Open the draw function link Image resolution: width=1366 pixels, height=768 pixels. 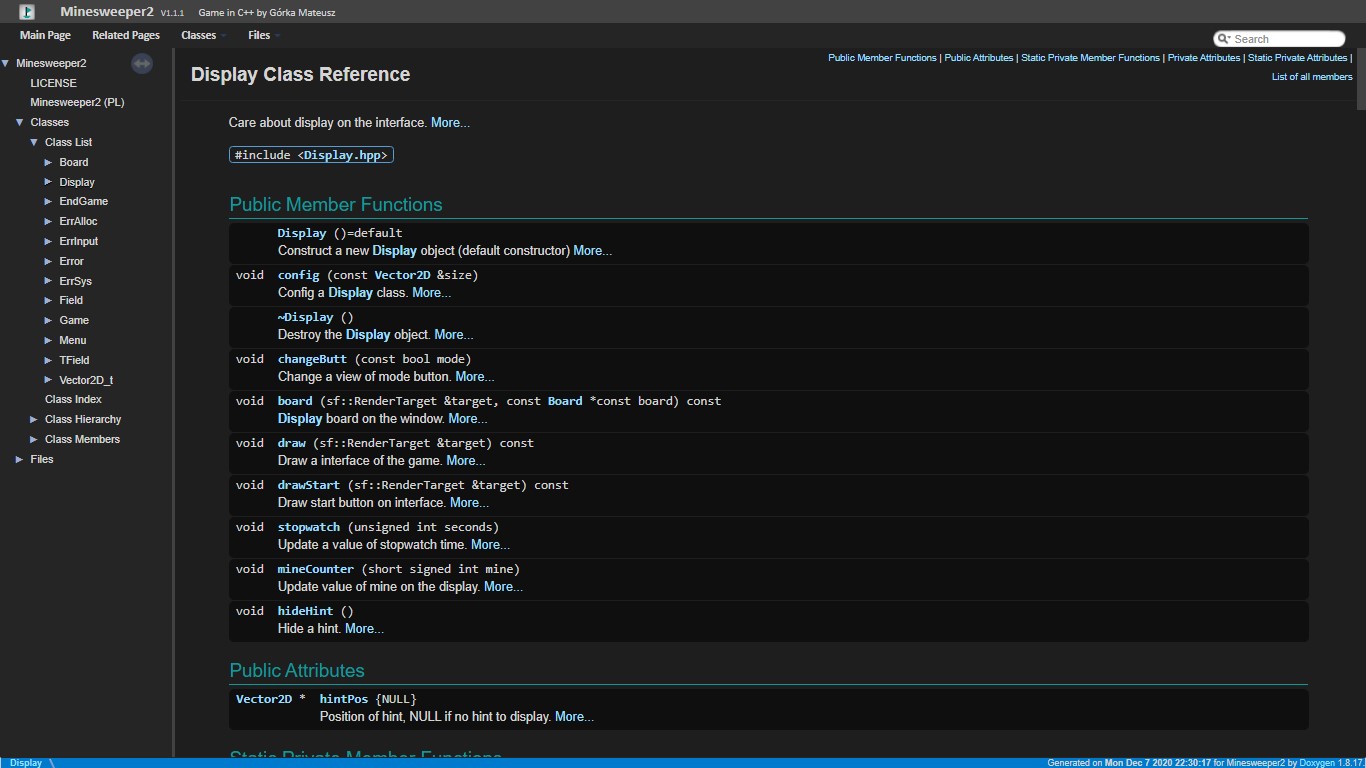[292, 443]
